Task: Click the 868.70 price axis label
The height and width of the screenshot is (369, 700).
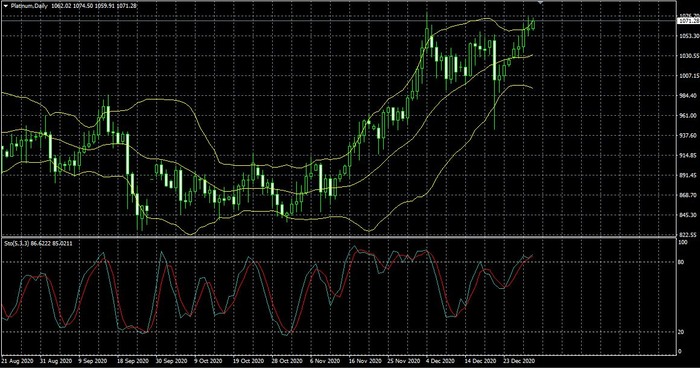Action: 689,195
